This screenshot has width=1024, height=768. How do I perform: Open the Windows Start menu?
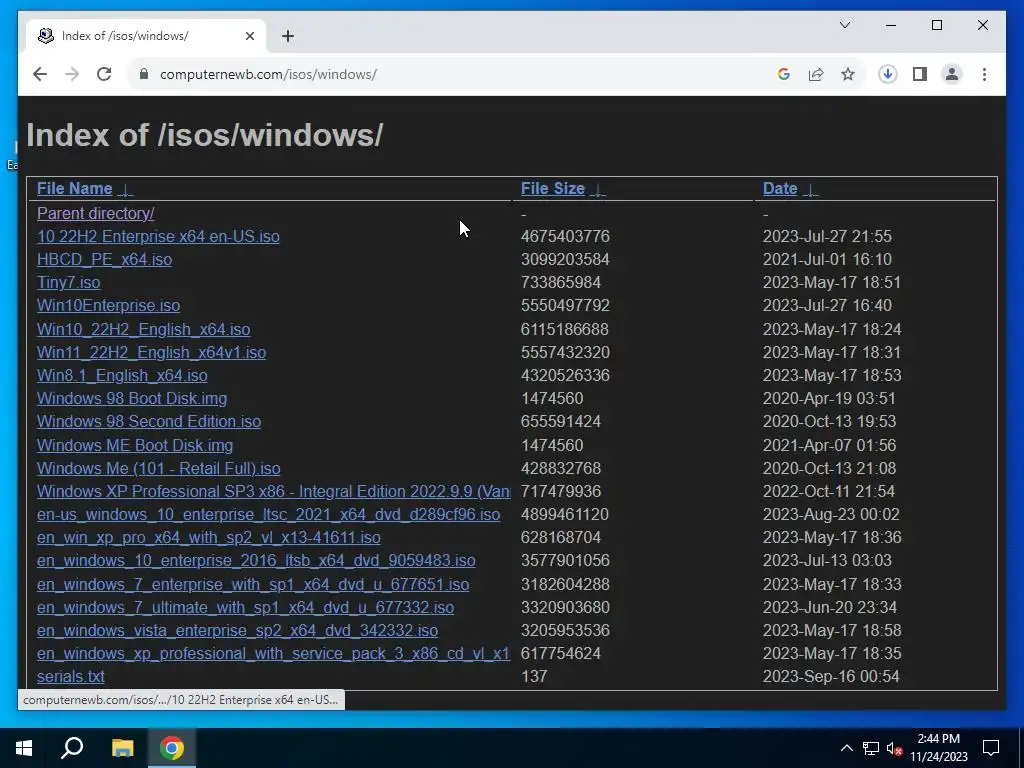click(x=24, y=748)
